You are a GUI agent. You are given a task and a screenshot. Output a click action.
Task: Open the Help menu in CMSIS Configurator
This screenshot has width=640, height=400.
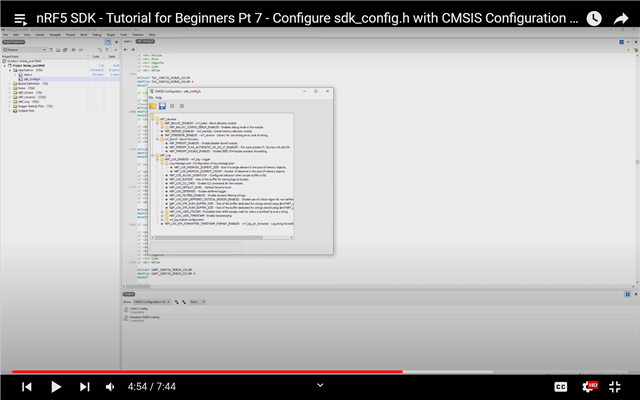click(159, 97)
